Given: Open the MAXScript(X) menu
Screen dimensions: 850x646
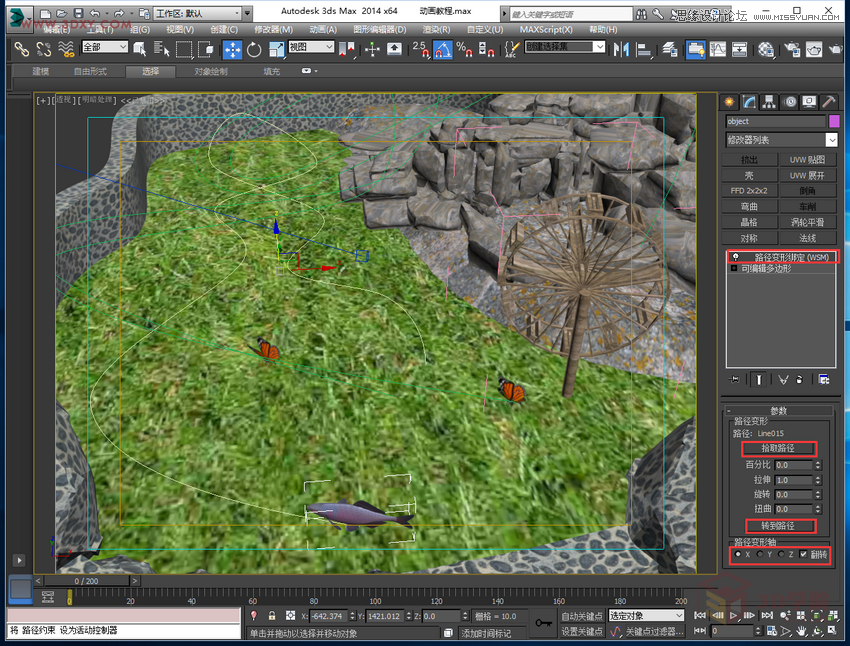Looking at the screenshot, I should [x=544, y=30].
